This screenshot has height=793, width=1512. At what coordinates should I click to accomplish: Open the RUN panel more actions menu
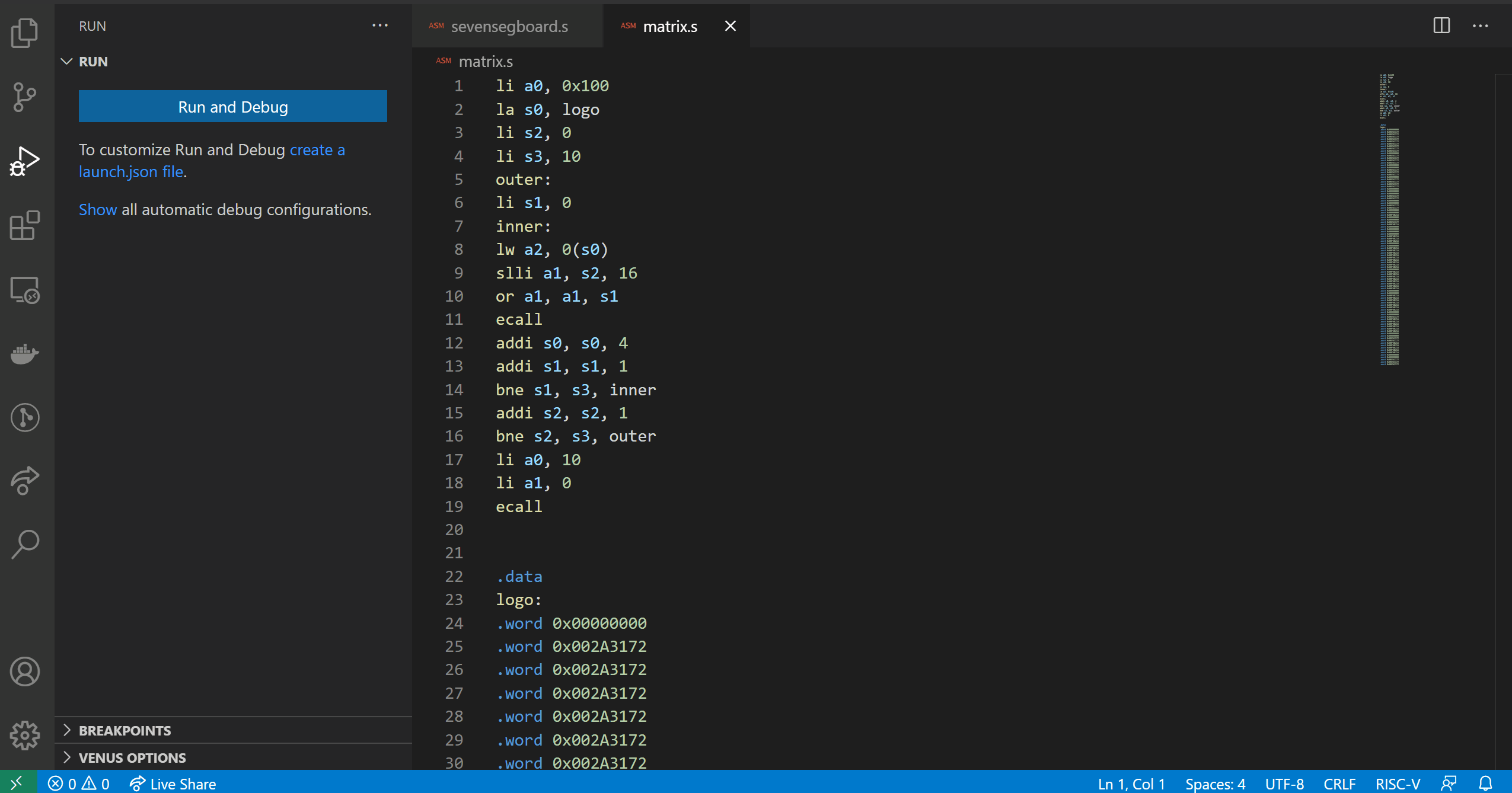[380, 25]
